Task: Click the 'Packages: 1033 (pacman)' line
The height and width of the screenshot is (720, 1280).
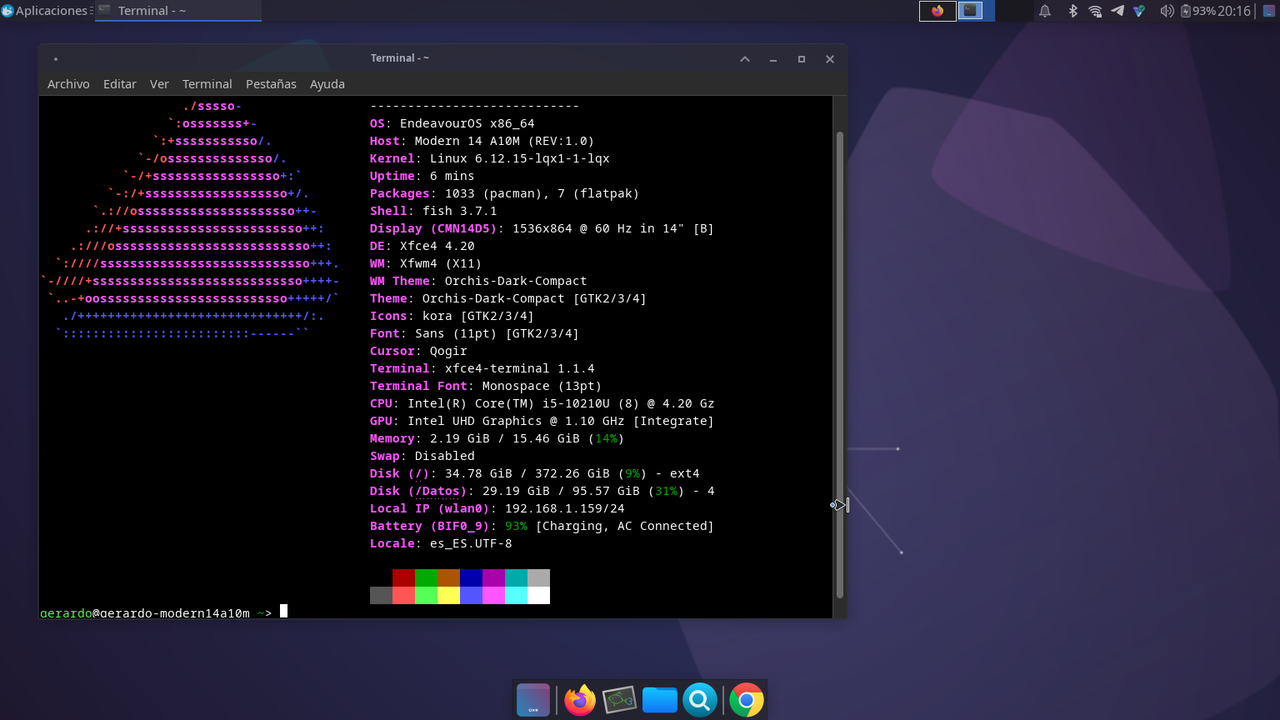Action: click(x=504, y=194)
